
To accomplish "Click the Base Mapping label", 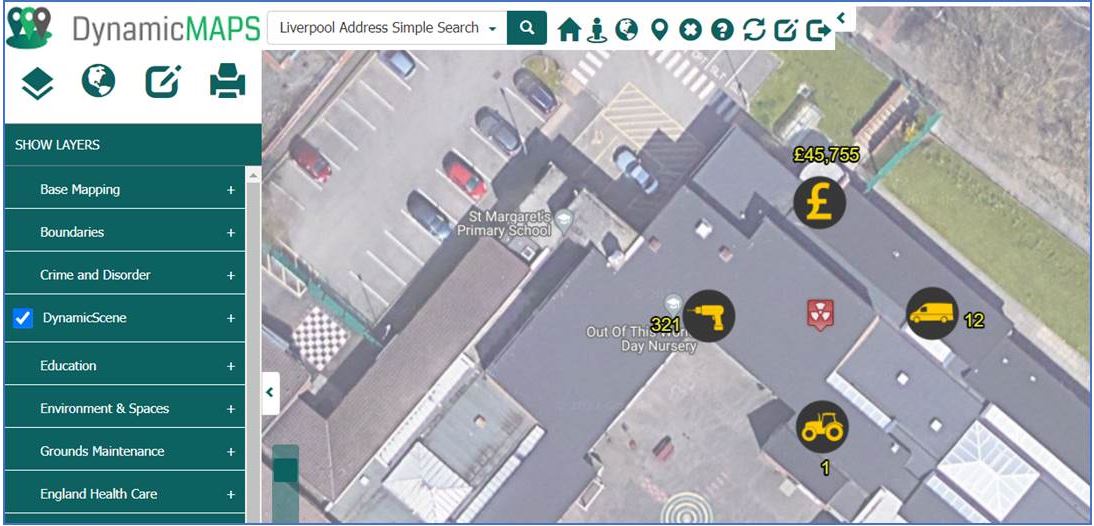I will point(80,190).
